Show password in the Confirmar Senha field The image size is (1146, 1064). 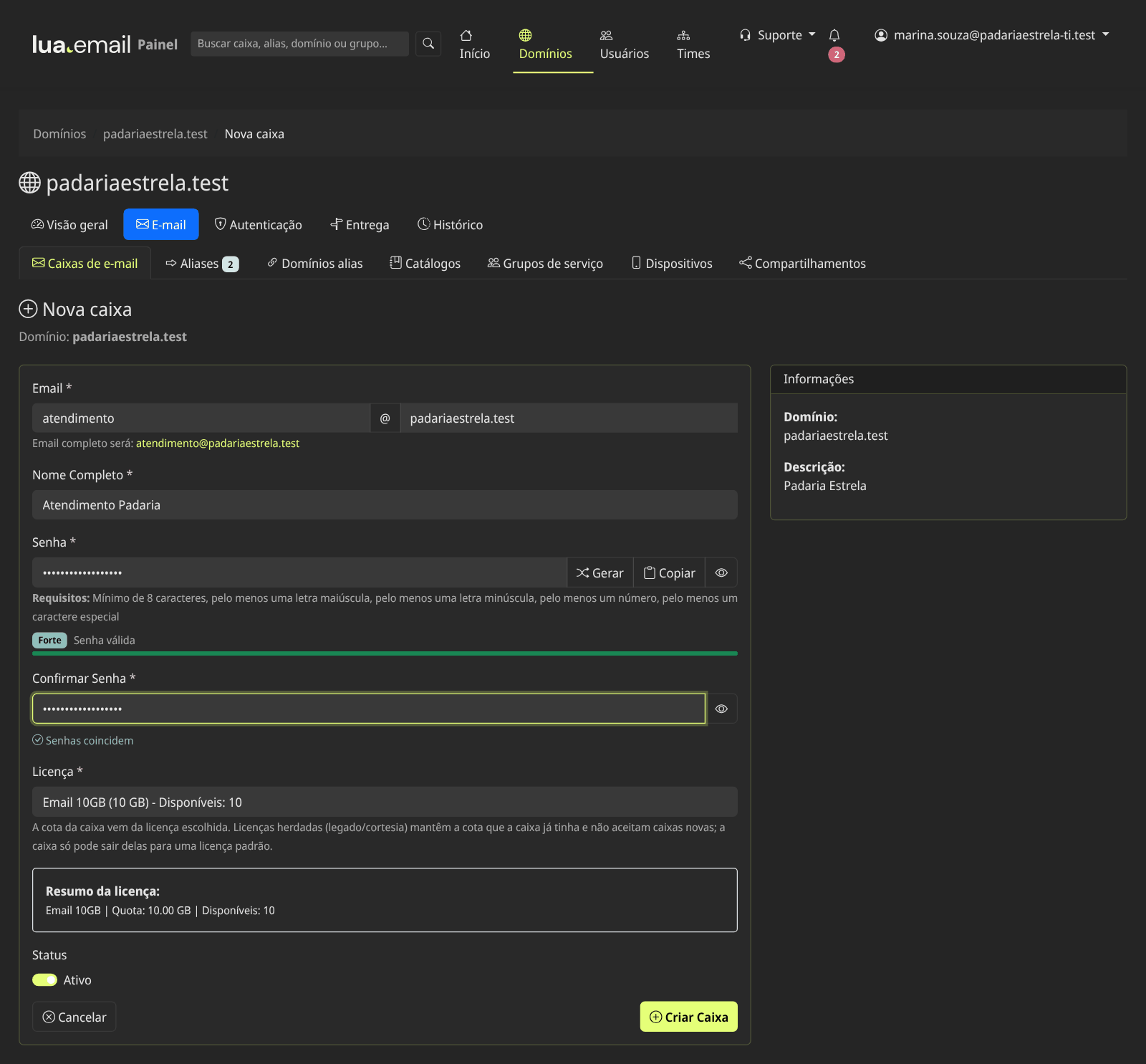[721, 709]
